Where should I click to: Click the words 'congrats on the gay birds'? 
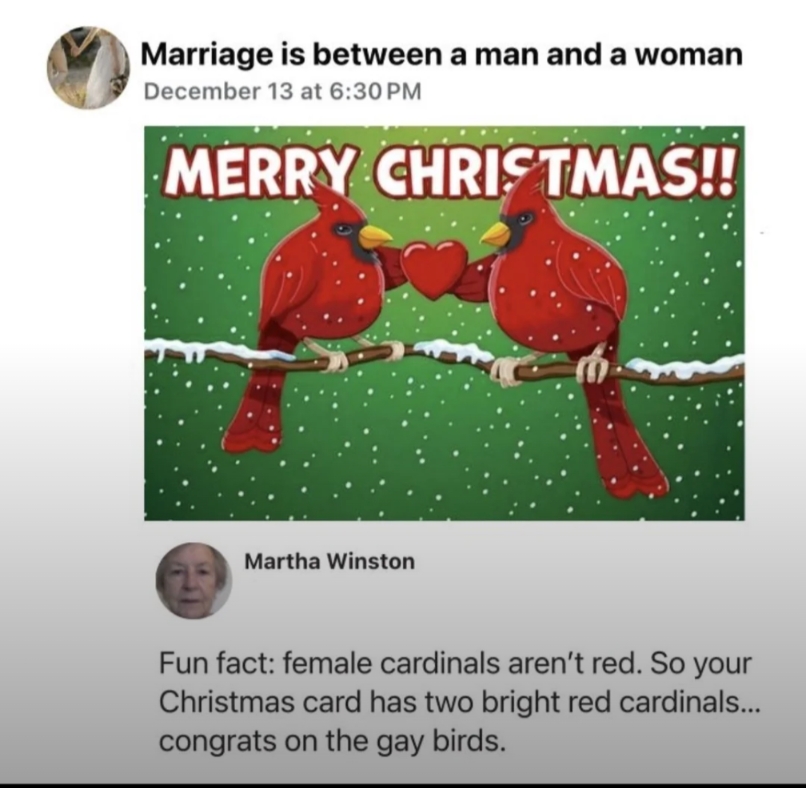point(329,741)
